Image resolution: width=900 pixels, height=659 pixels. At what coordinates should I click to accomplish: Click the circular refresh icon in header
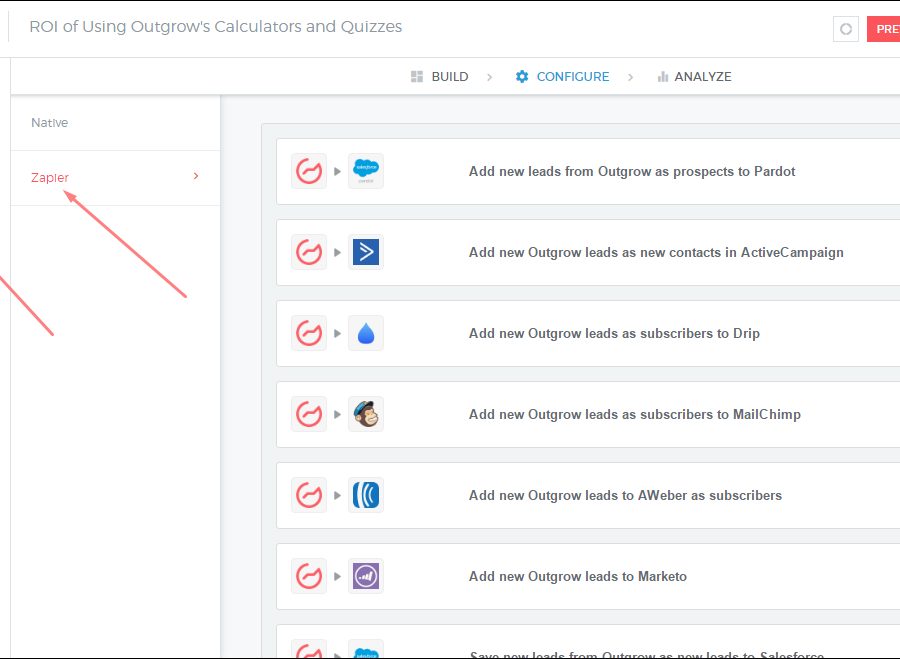point(846,29)
